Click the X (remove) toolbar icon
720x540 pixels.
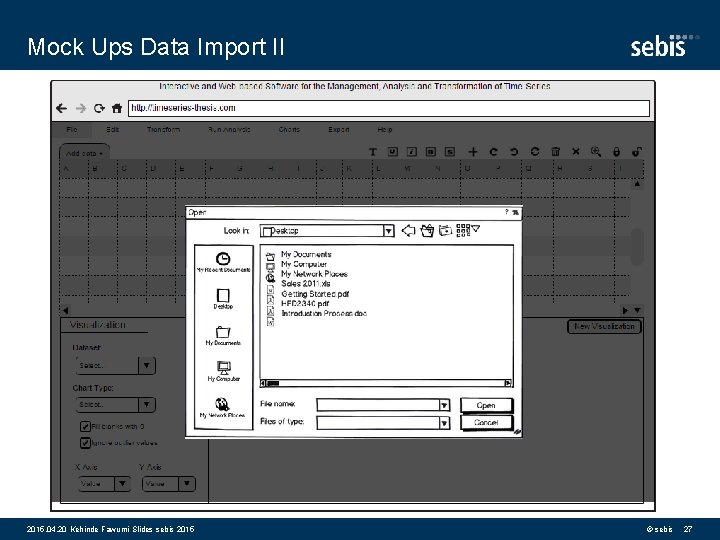pos(576,151)
